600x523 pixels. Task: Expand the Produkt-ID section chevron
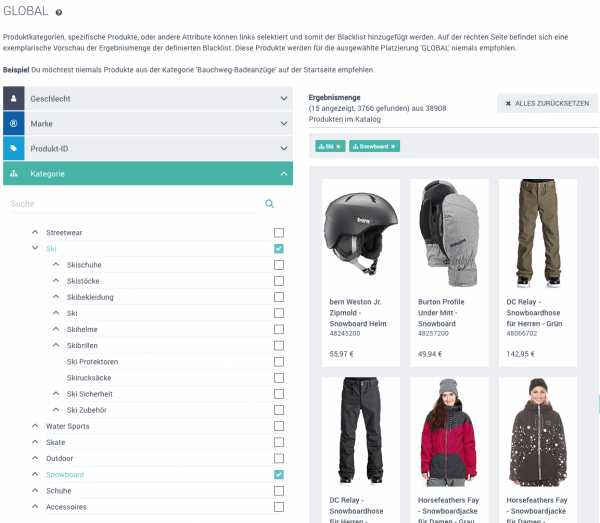pos(284,148)
